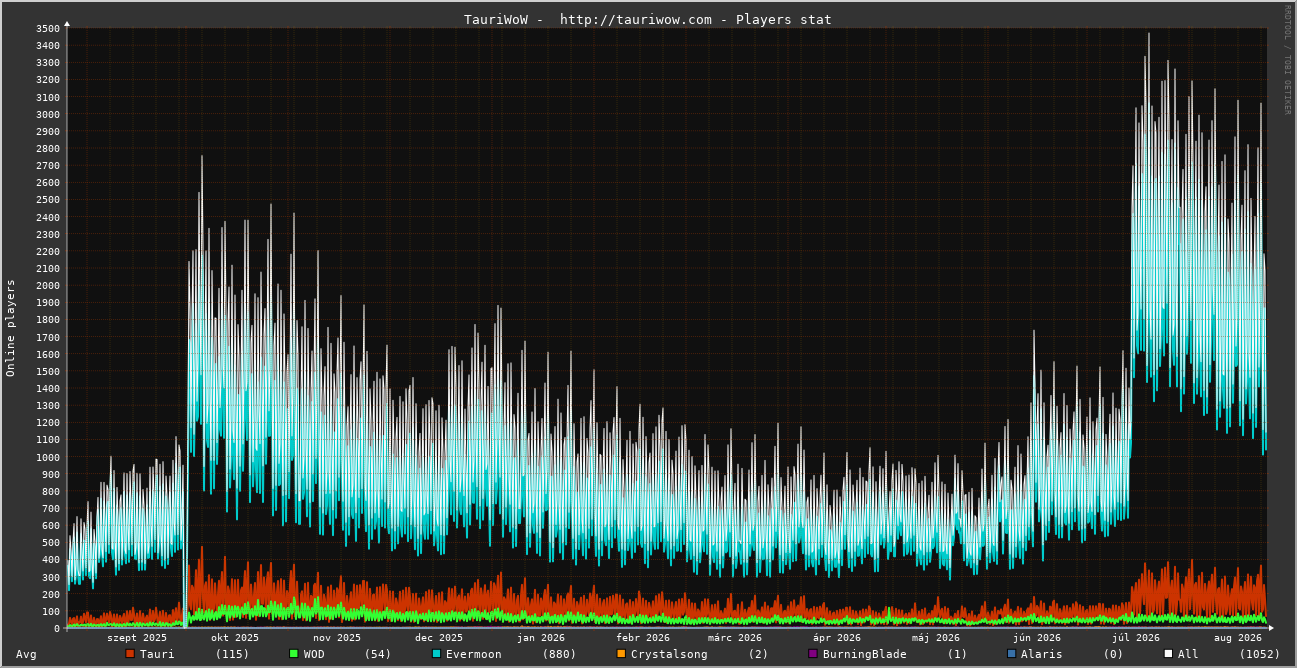Image resolution: width=1297 pixels, height=668 pixels.
Task: Click the All white legend swatch
Action: 1168,654
